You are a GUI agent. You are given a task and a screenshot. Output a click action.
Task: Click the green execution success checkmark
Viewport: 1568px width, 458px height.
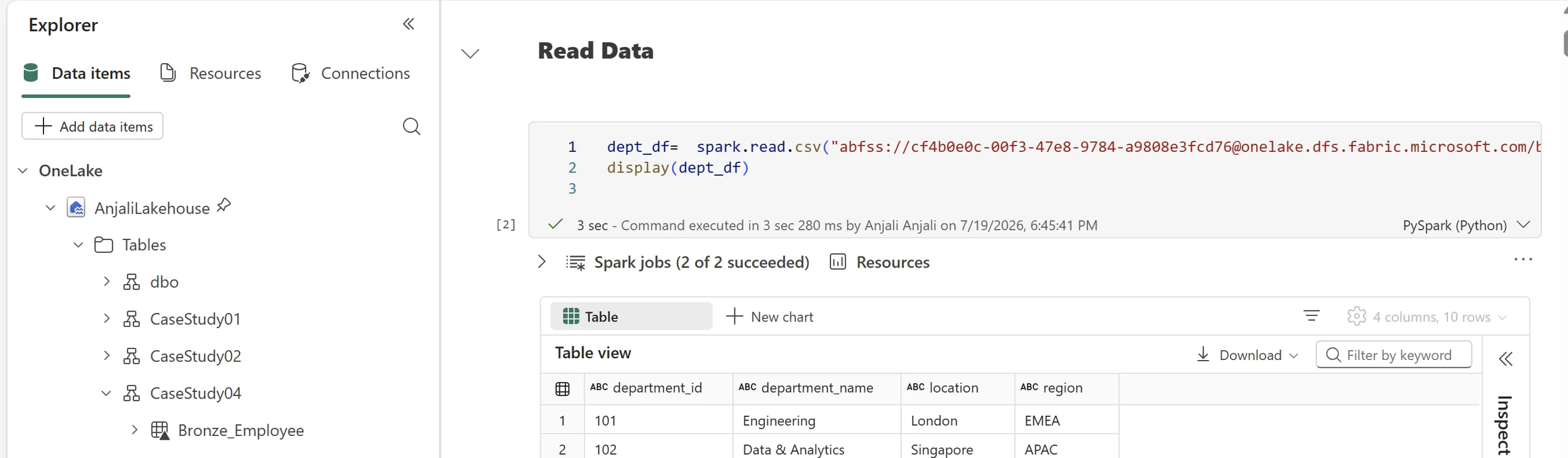(x=555, y=224)
